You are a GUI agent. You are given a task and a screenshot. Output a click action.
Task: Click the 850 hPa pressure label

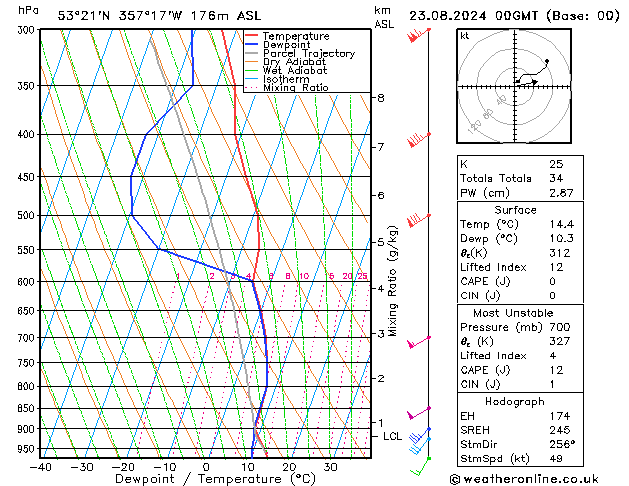click(28, 408)
